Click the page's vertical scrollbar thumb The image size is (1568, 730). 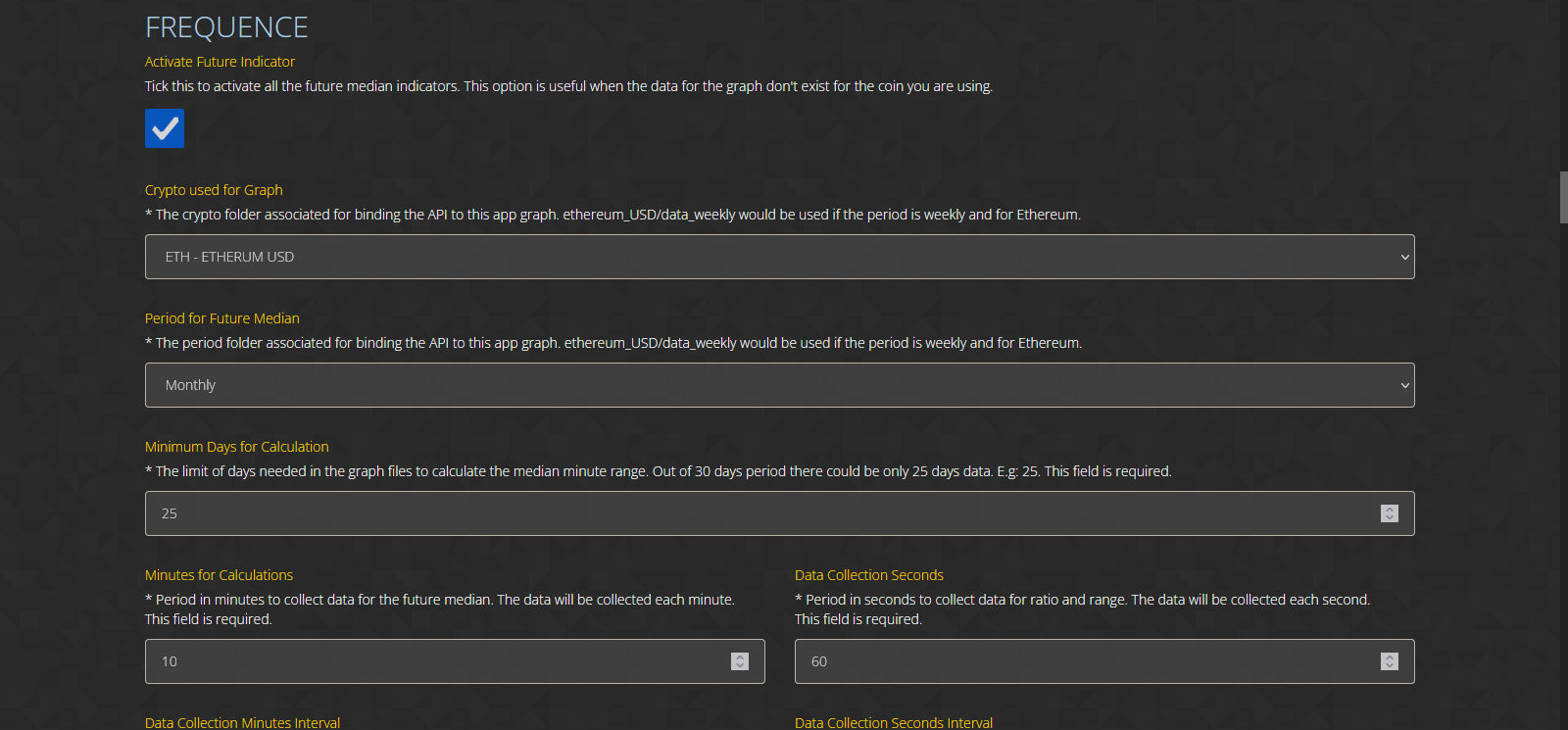[x=1564, y=197]
